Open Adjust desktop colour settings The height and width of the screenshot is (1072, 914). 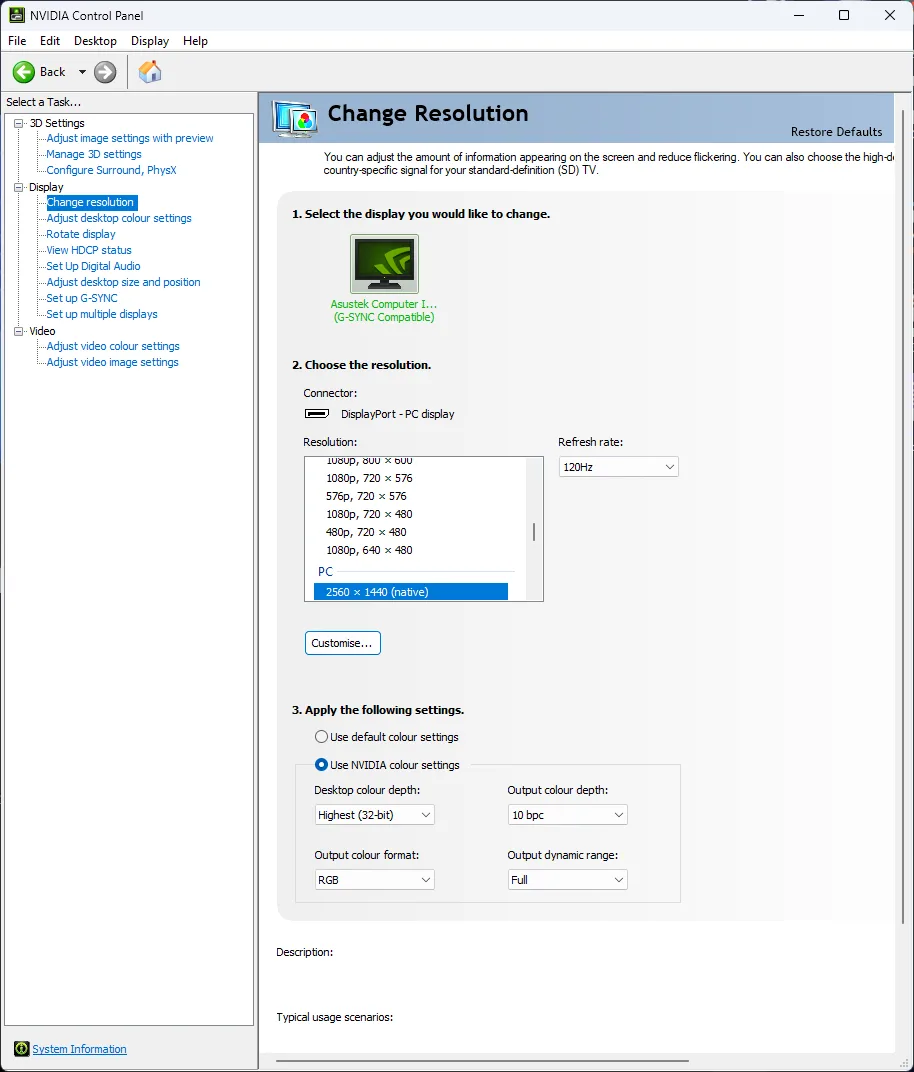(x=119, y=218)
